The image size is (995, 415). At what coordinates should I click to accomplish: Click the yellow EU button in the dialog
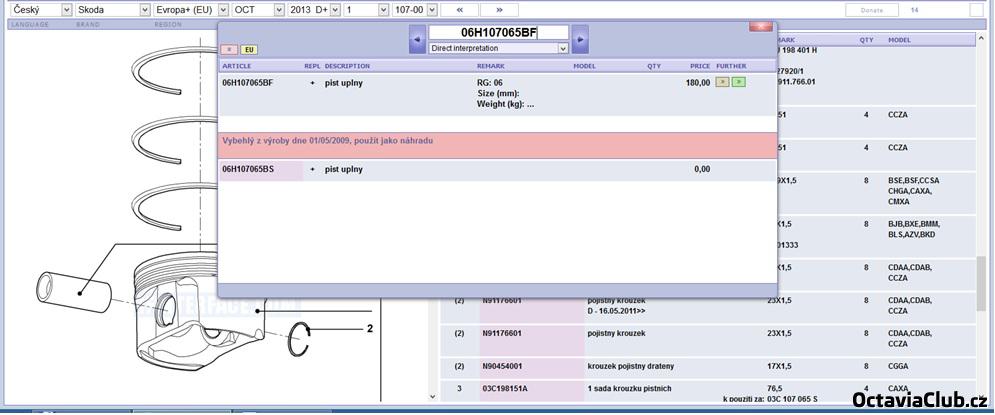tap(249, 49)
